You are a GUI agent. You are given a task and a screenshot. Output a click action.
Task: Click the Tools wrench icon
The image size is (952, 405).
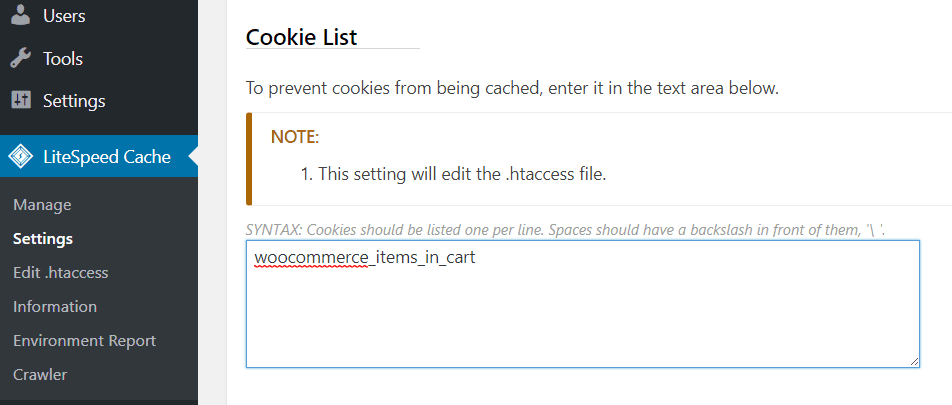point(20,59)
